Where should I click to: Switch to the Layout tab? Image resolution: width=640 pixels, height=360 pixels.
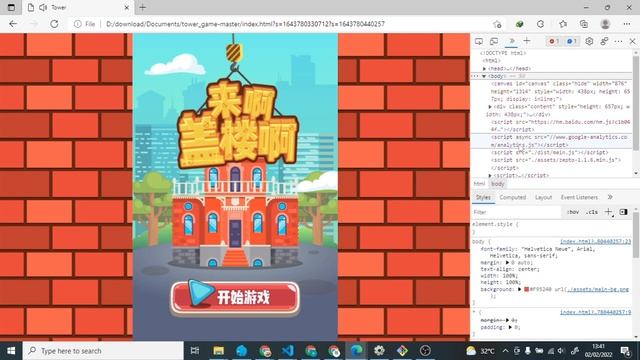coord(543,197)
